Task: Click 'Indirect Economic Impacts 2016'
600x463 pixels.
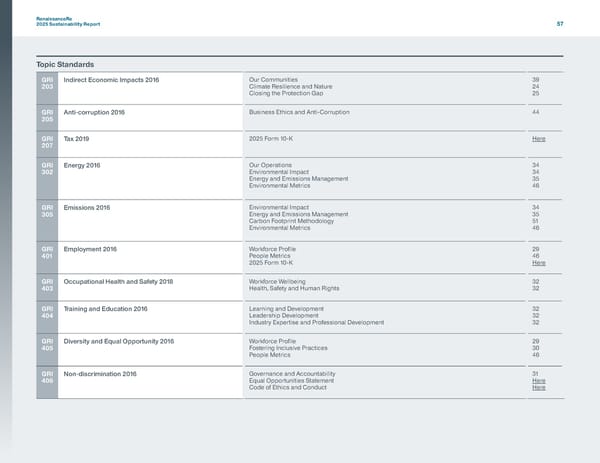Action: click(111, 80)
